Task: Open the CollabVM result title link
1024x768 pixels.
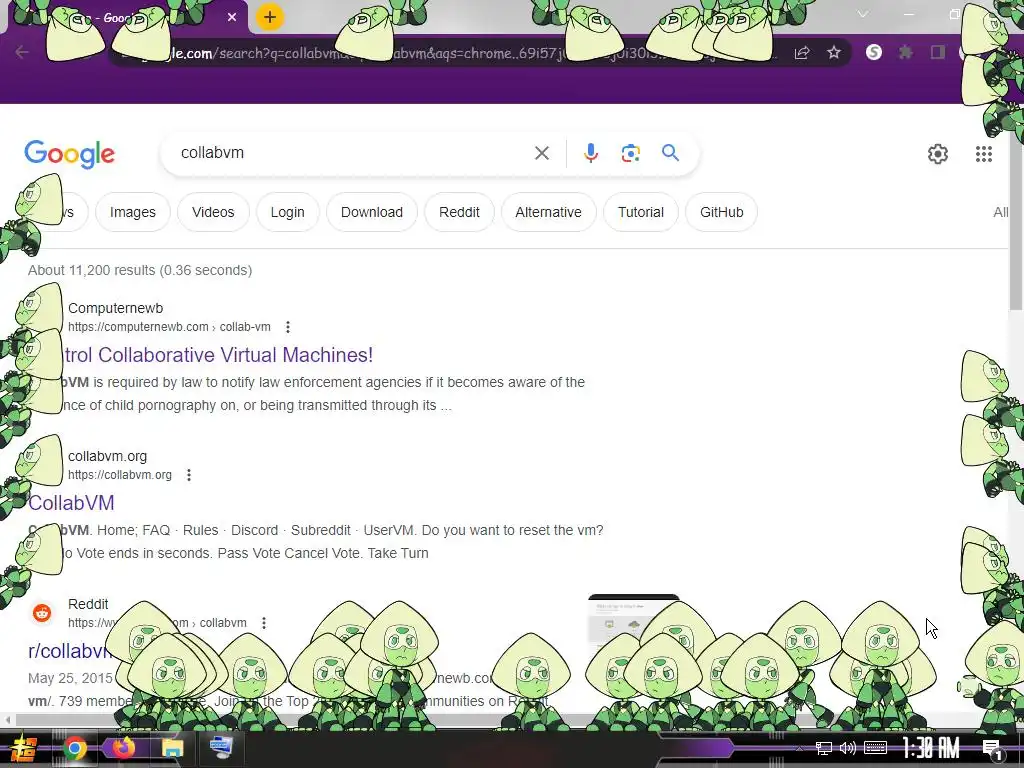Action: (x=71, y=503)
